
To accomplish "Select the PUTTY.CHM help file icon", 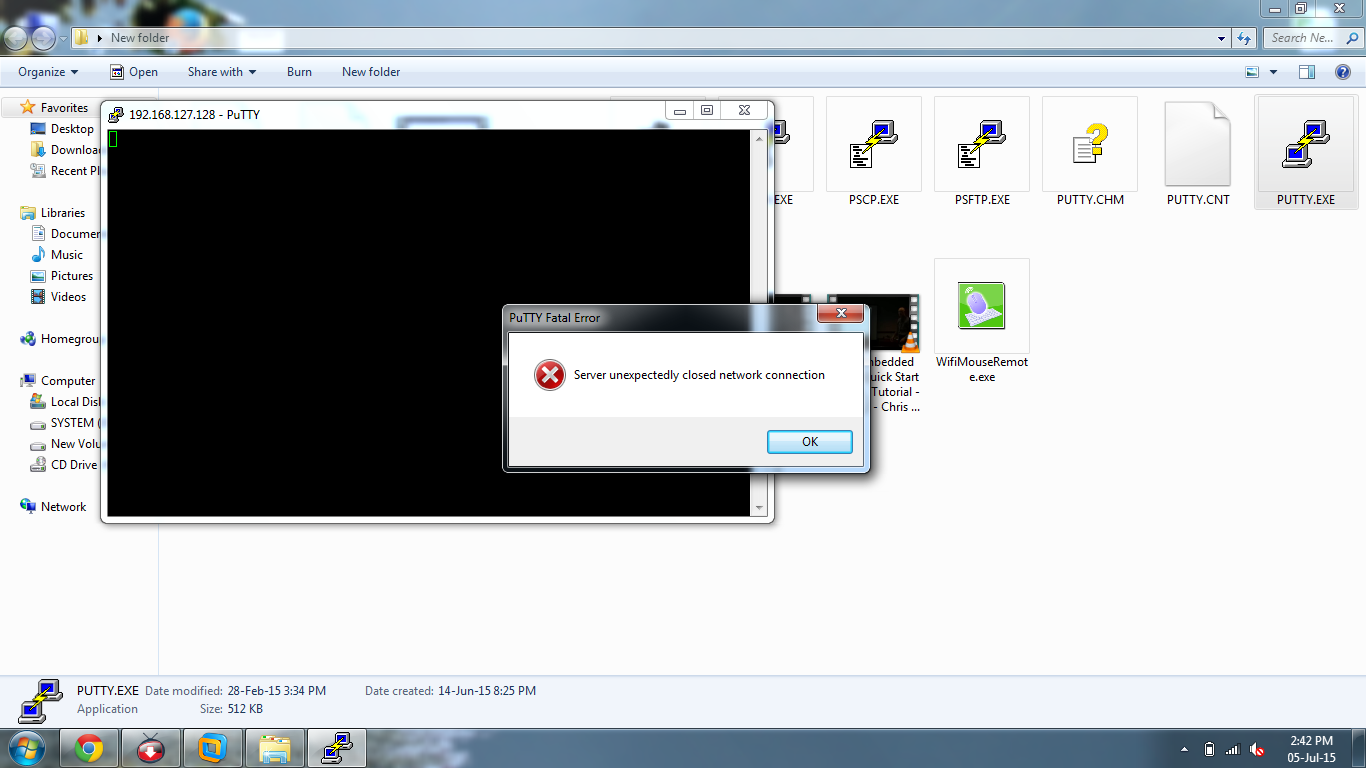I will coord(1090,144).
